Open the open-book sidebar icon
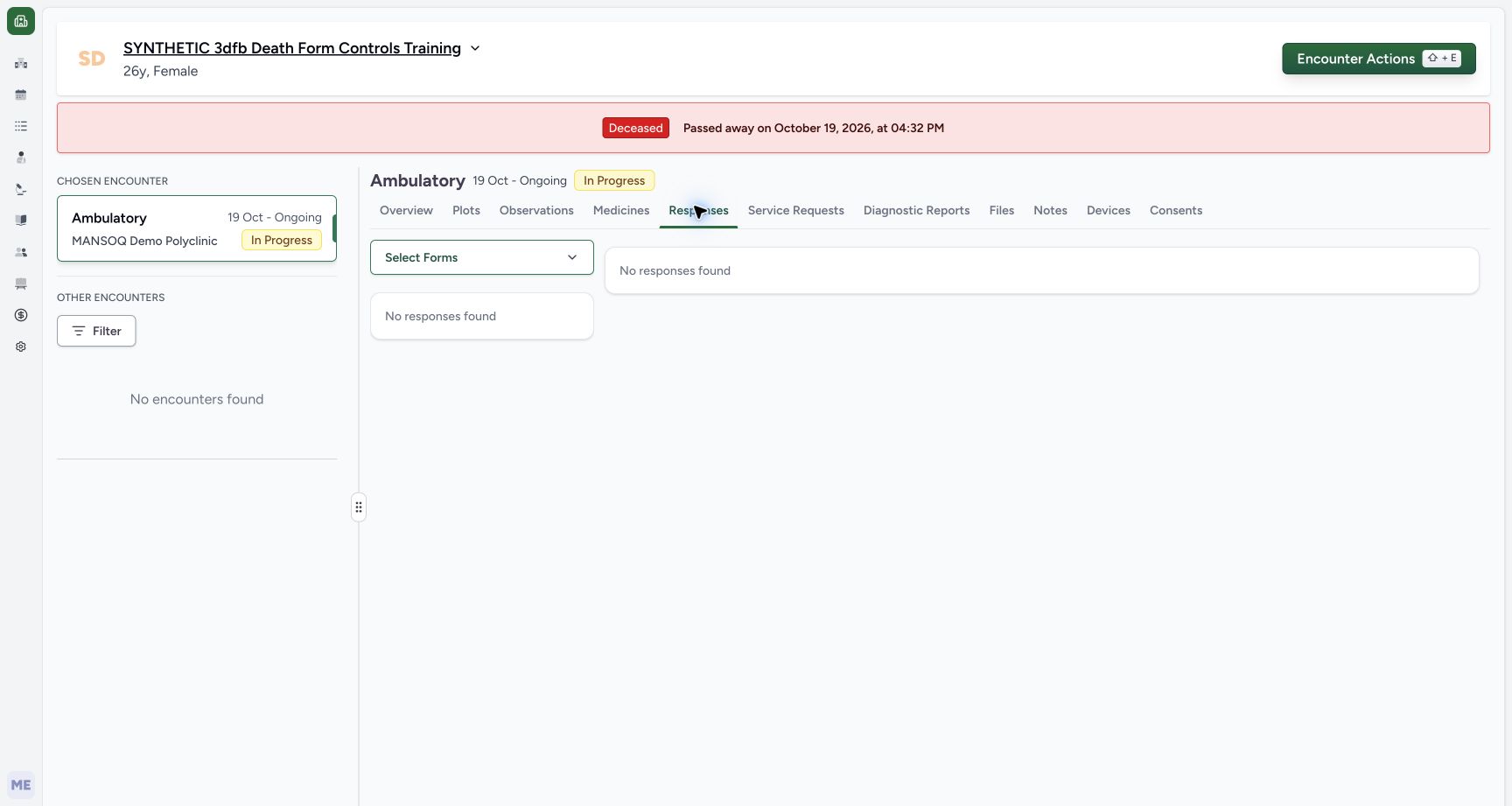This screenshot has height=806, width=1512. pos(21,221)
